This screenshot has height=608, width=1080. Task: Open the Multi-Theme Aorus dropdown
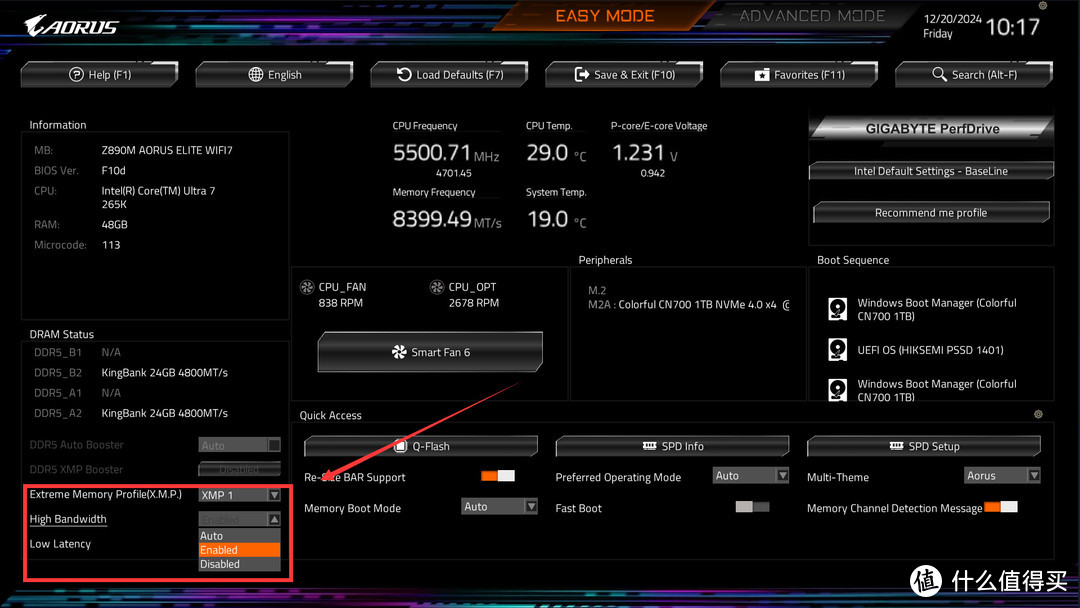coord(1002,476)
